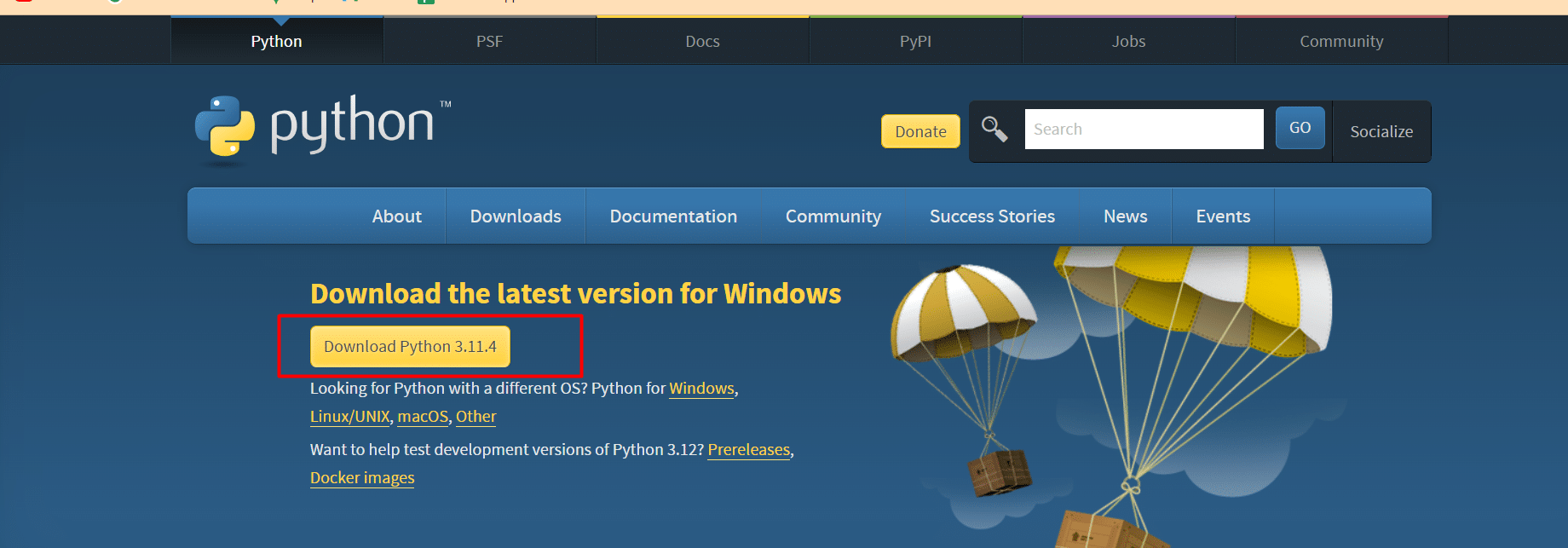Follow the Windows OS link

[x=701, y=388]
